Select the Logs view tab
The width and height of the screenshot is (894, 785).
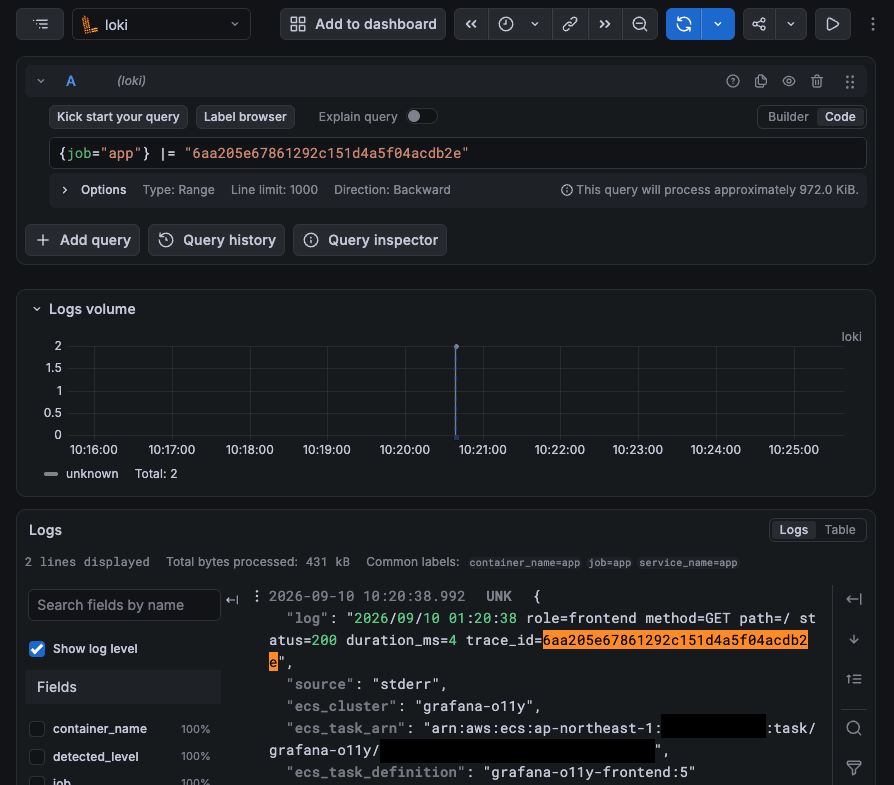click(793, 530)
